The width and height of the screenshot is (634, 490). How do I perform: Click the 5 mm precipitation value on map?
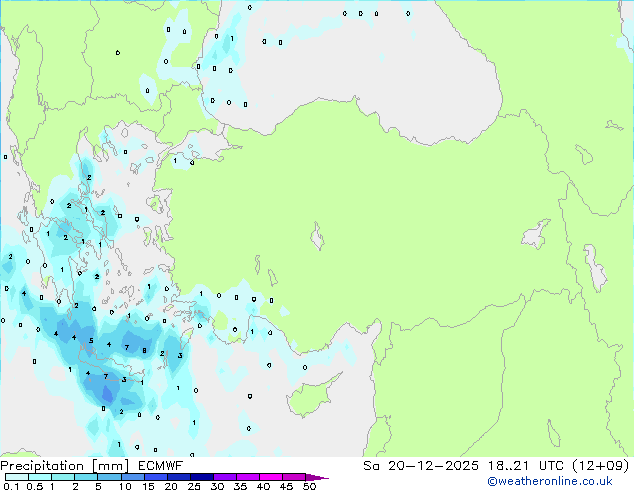click(x=91, y=340)
